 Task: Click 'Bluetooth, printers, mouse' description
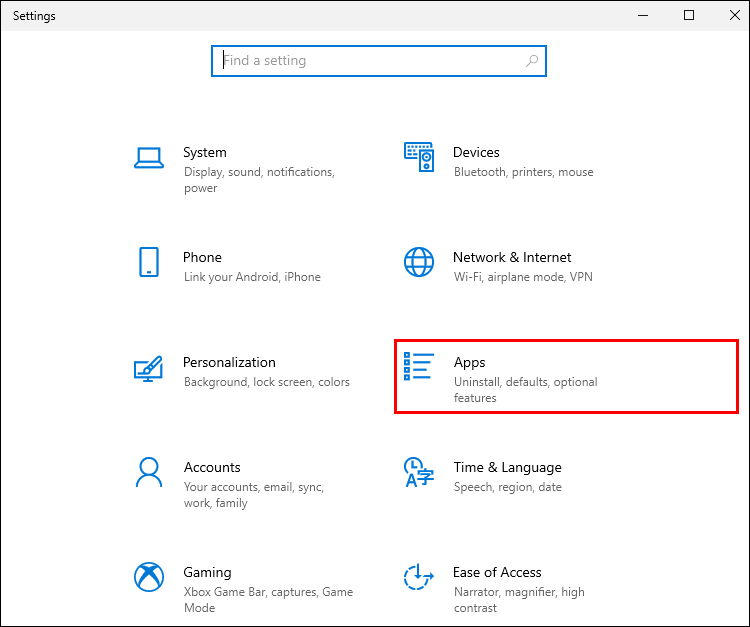click(523, 172)
